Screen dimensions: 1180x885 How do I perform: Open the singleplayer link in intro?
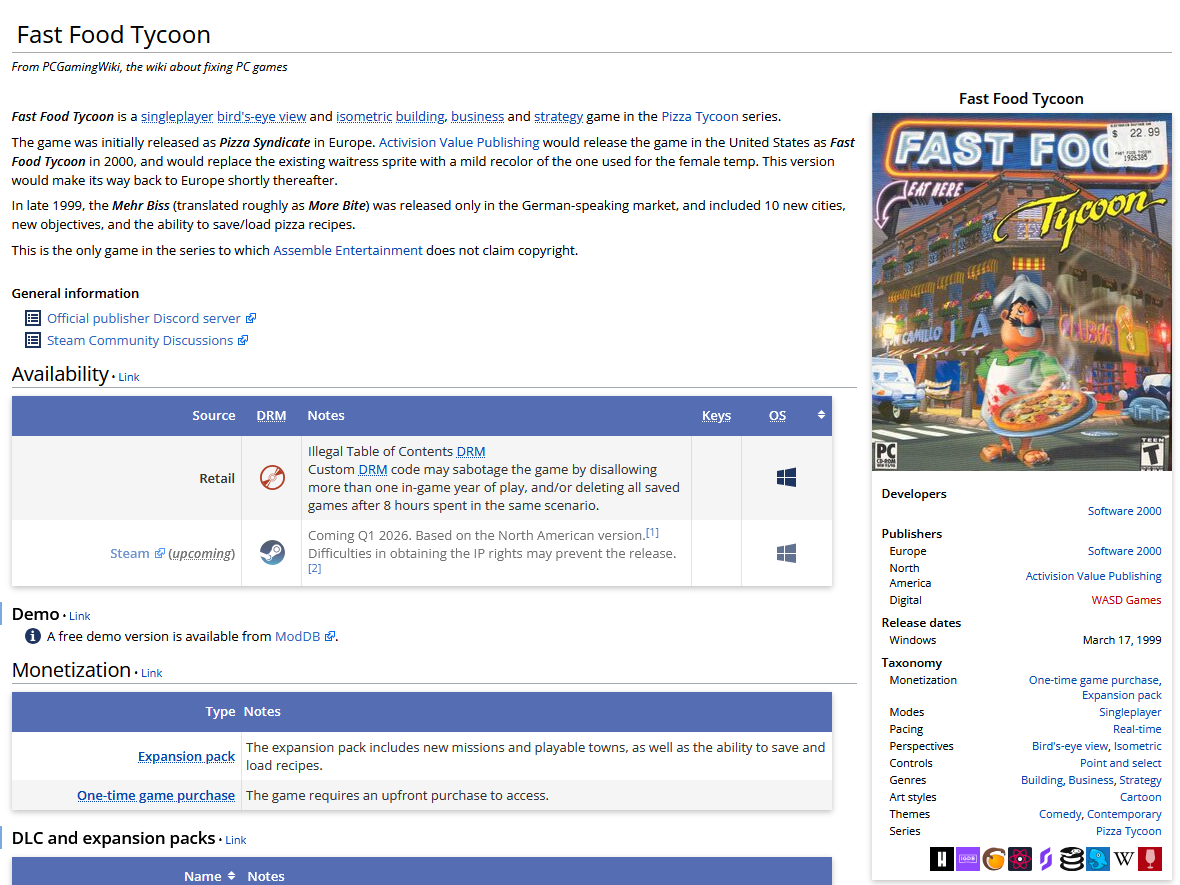click(177, 117)
